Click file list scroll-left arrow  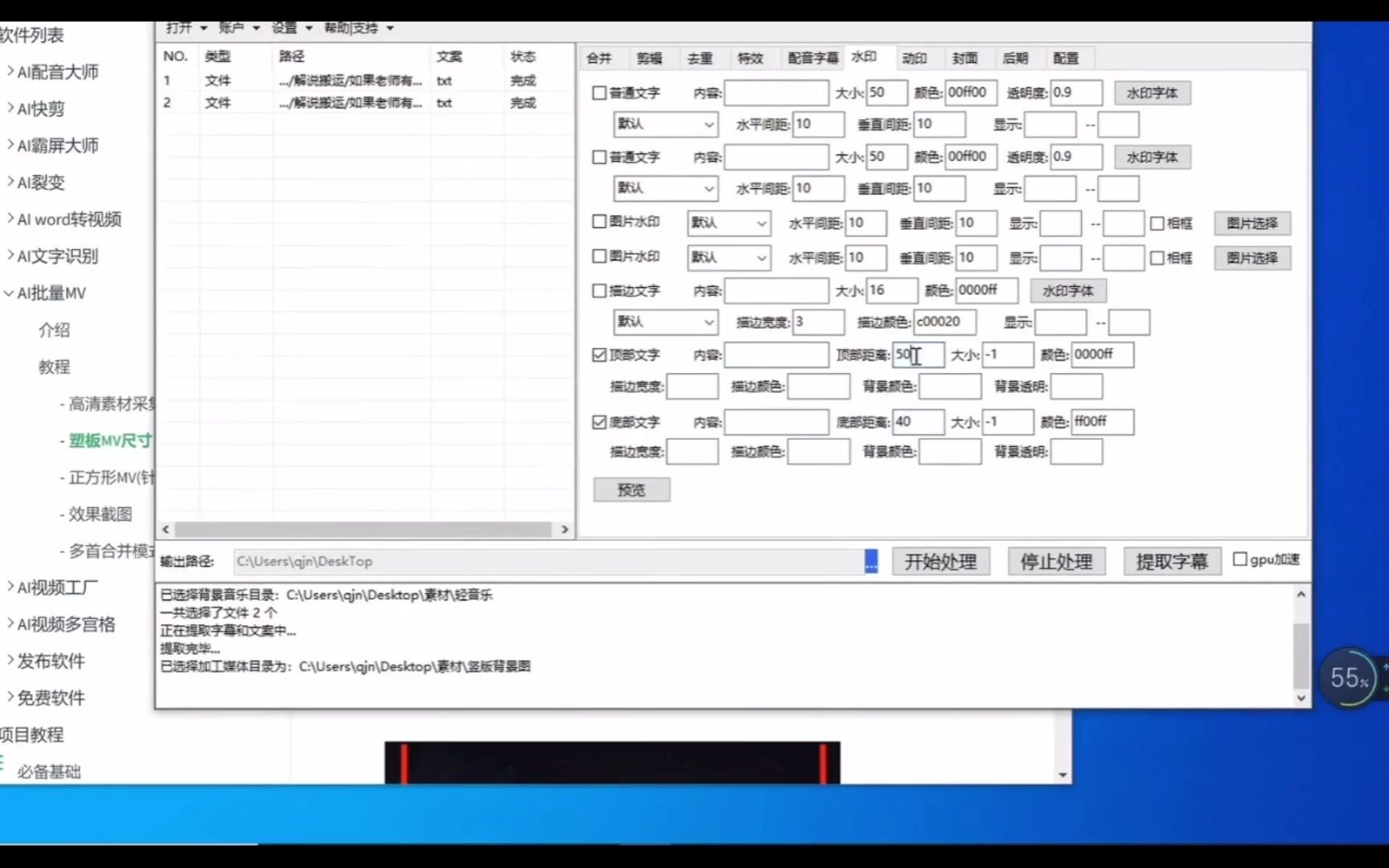(166, 529)
